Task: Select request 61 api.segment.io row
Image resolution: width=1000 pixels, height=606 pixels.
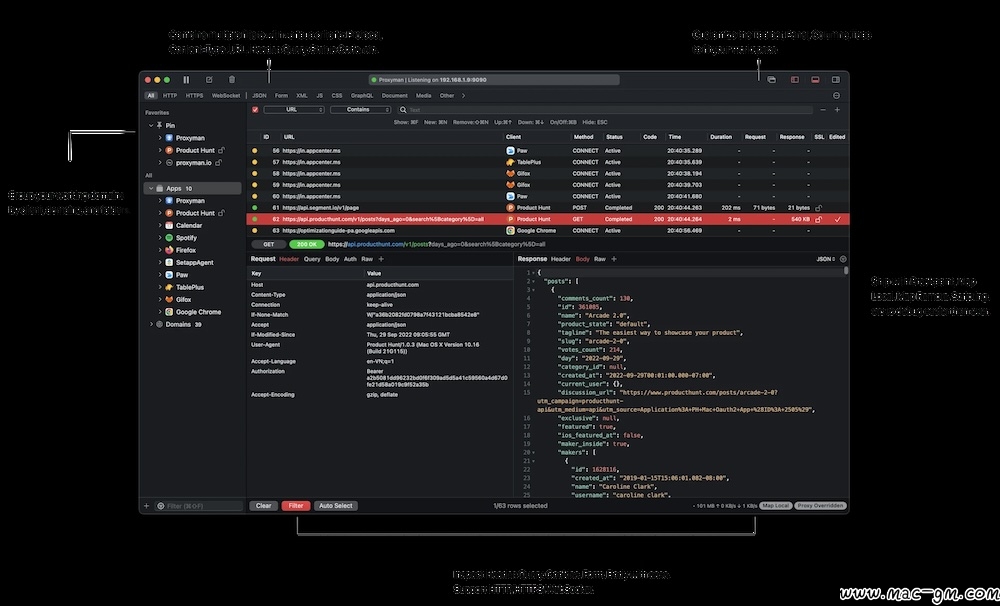Action: coord(548,208)
